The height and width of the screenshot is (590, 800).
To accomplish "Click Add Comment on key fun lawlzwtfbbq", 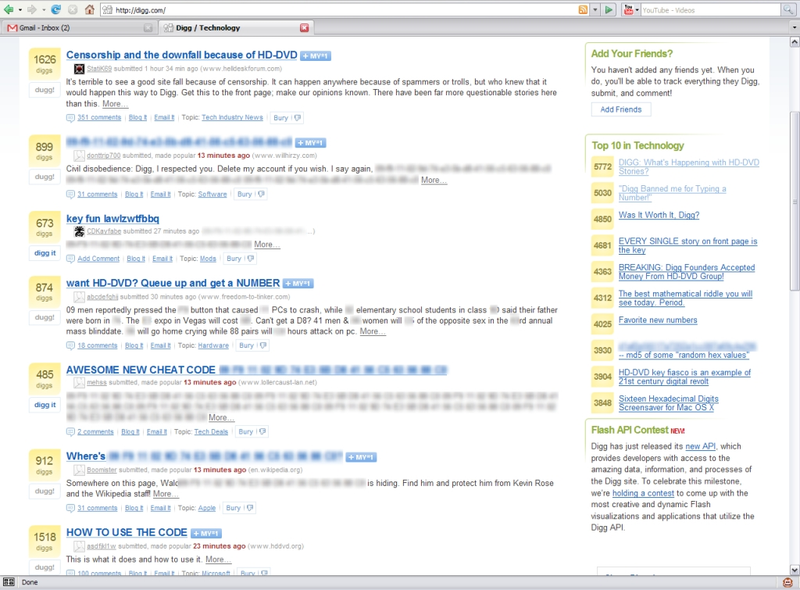I will (x=98, y=259).
